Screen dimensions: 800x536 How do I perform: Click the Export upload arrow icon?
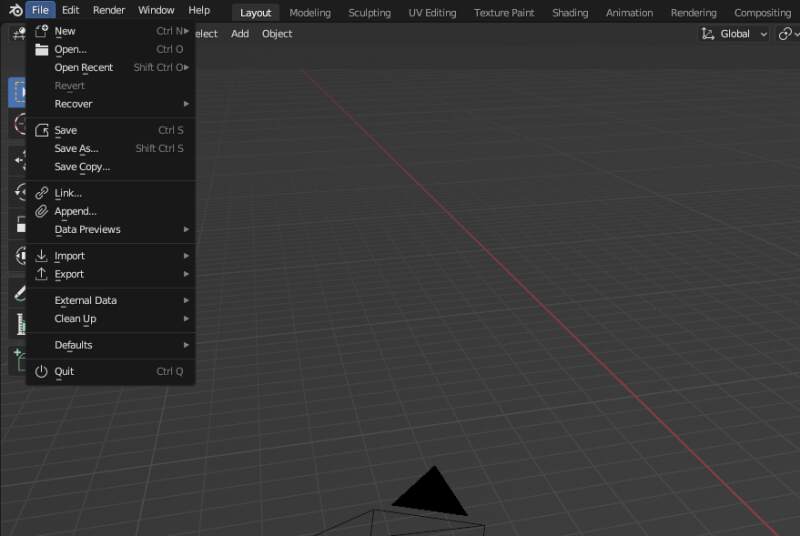[41, 274]
